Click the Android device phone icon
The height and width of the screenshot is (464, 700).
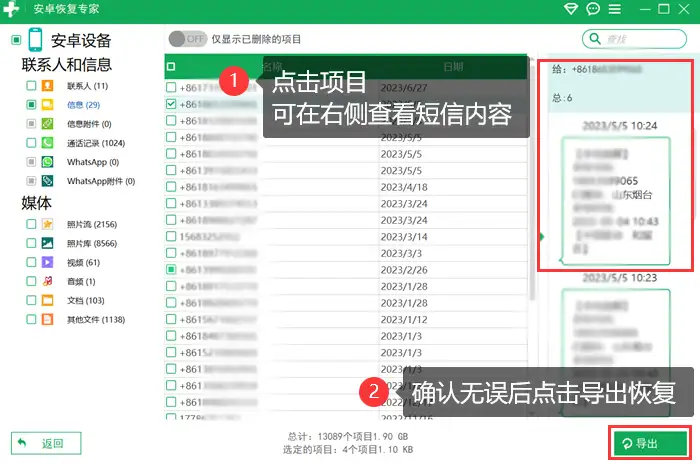point(35,40)
